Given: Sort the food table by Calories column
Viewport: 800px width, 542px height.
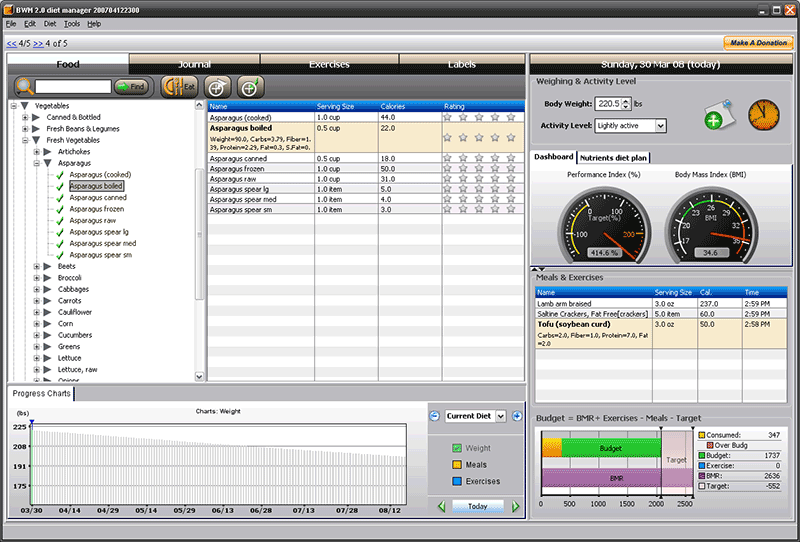Looking at the screenshot, I should pyautogui.click(x=410, y=107).
